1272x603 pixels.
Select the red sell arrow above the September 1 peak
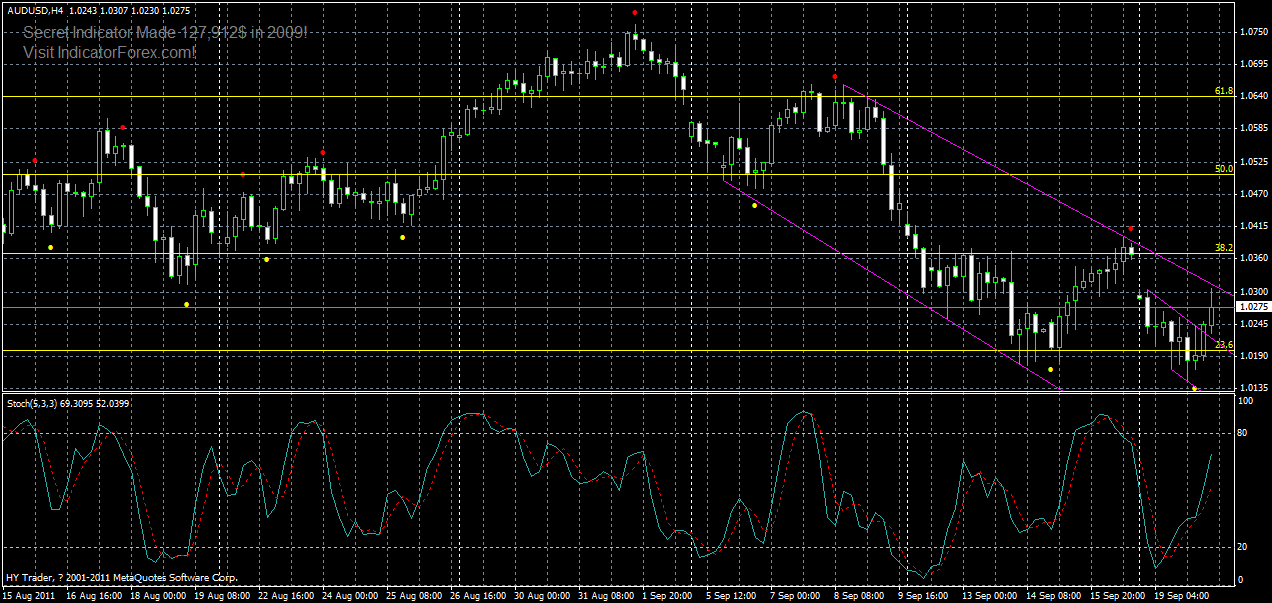635,12
